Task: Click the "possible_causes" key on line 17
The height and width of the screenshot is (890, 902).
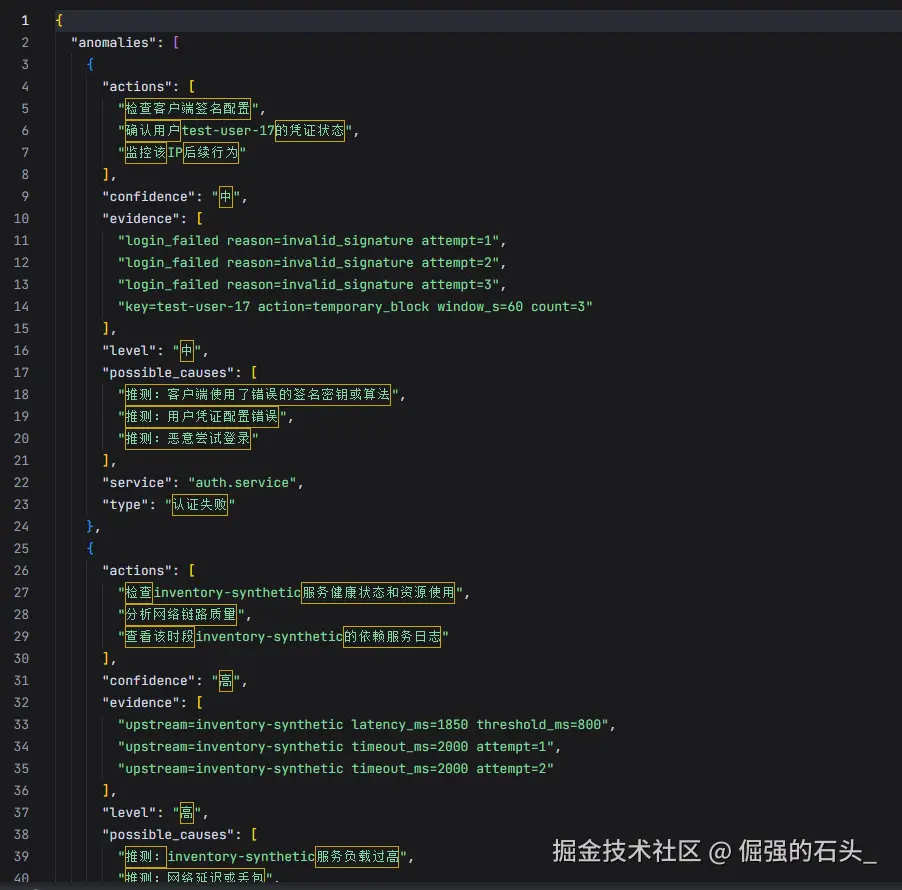Action: point(168,373)
